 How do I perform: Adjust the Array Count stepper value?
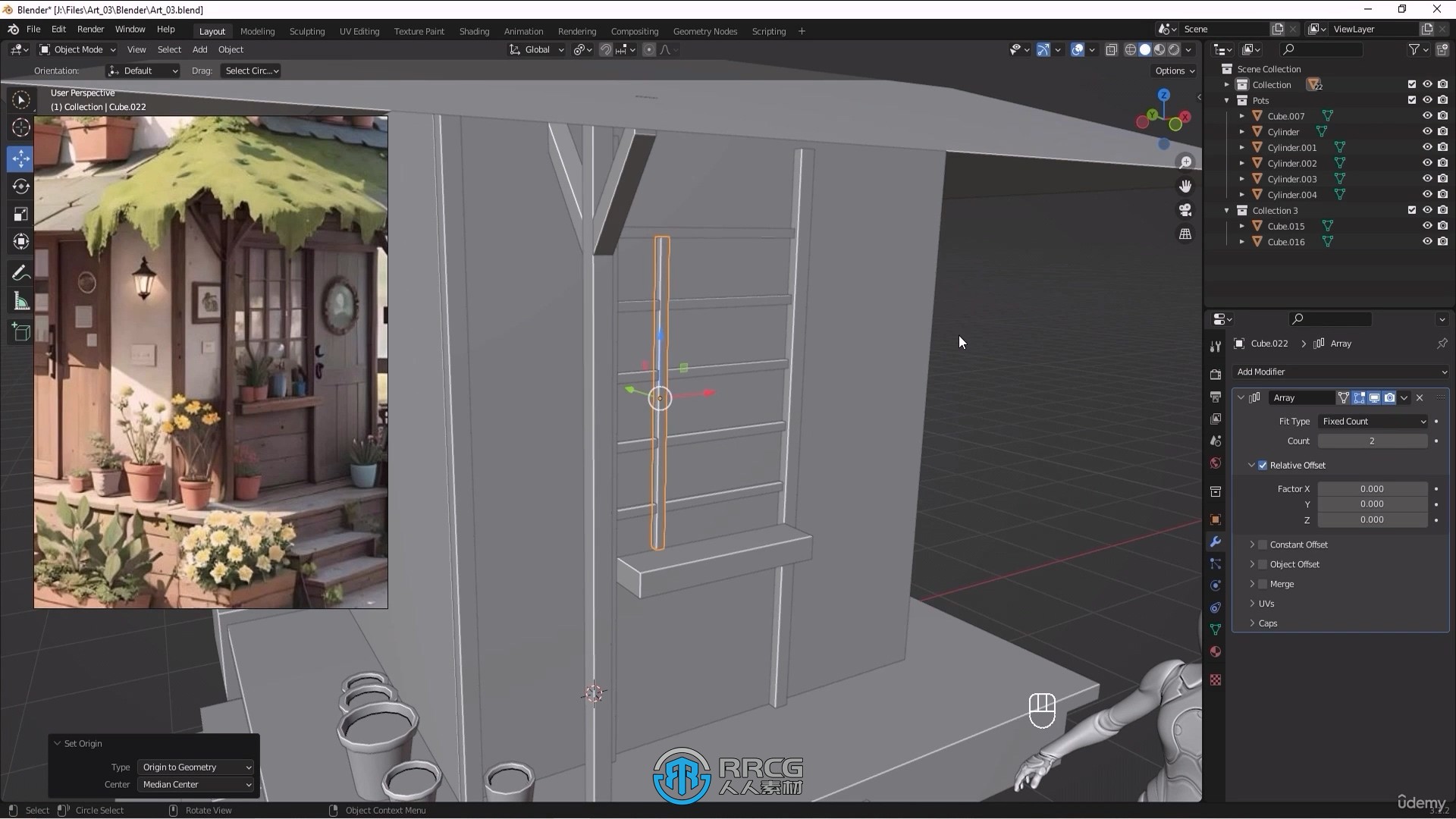tap(1372, 441)
